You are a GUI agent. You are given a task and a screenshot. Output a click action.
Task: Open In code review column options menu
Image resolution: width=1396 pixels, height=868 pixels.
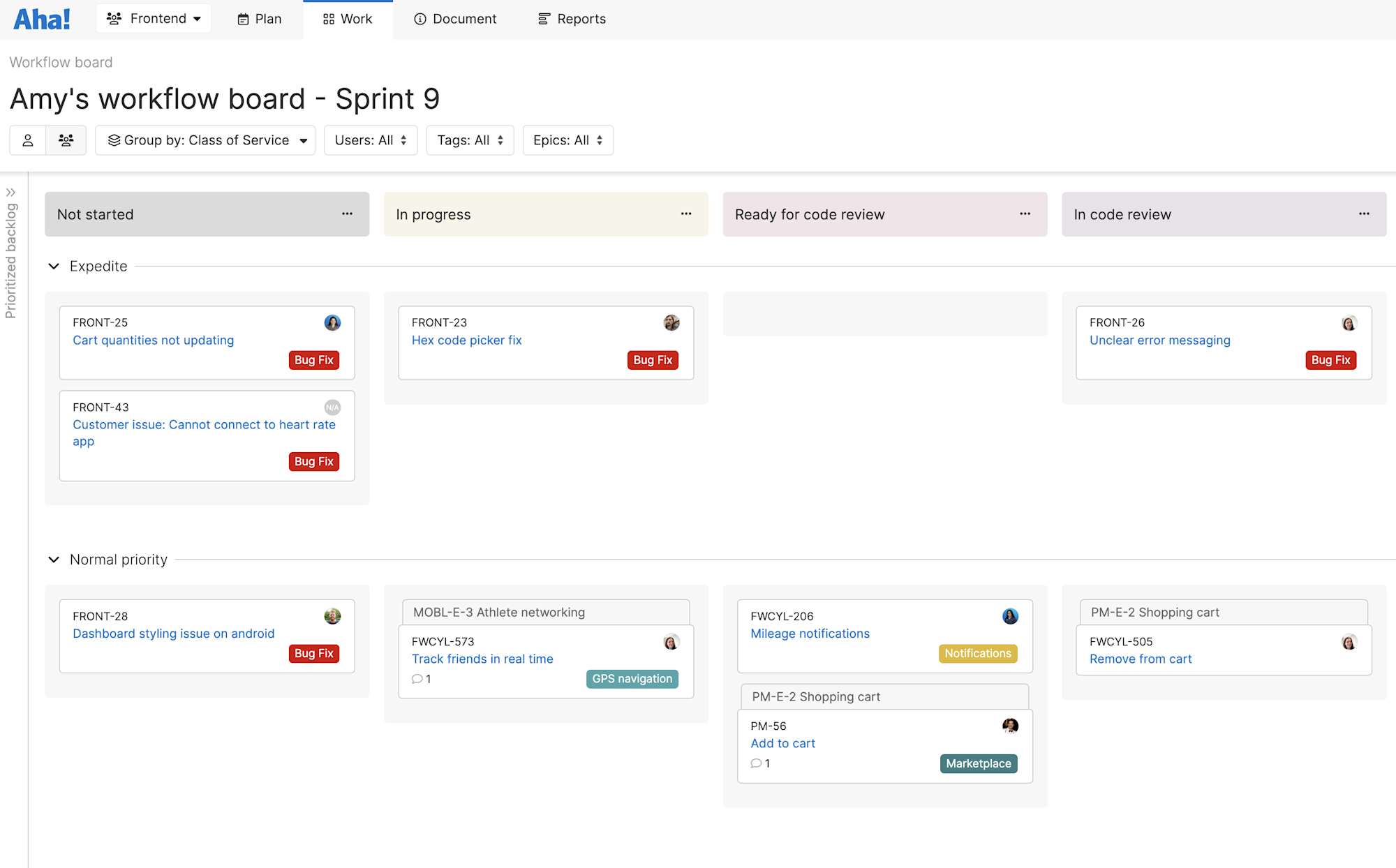(x=1364, y=214)
